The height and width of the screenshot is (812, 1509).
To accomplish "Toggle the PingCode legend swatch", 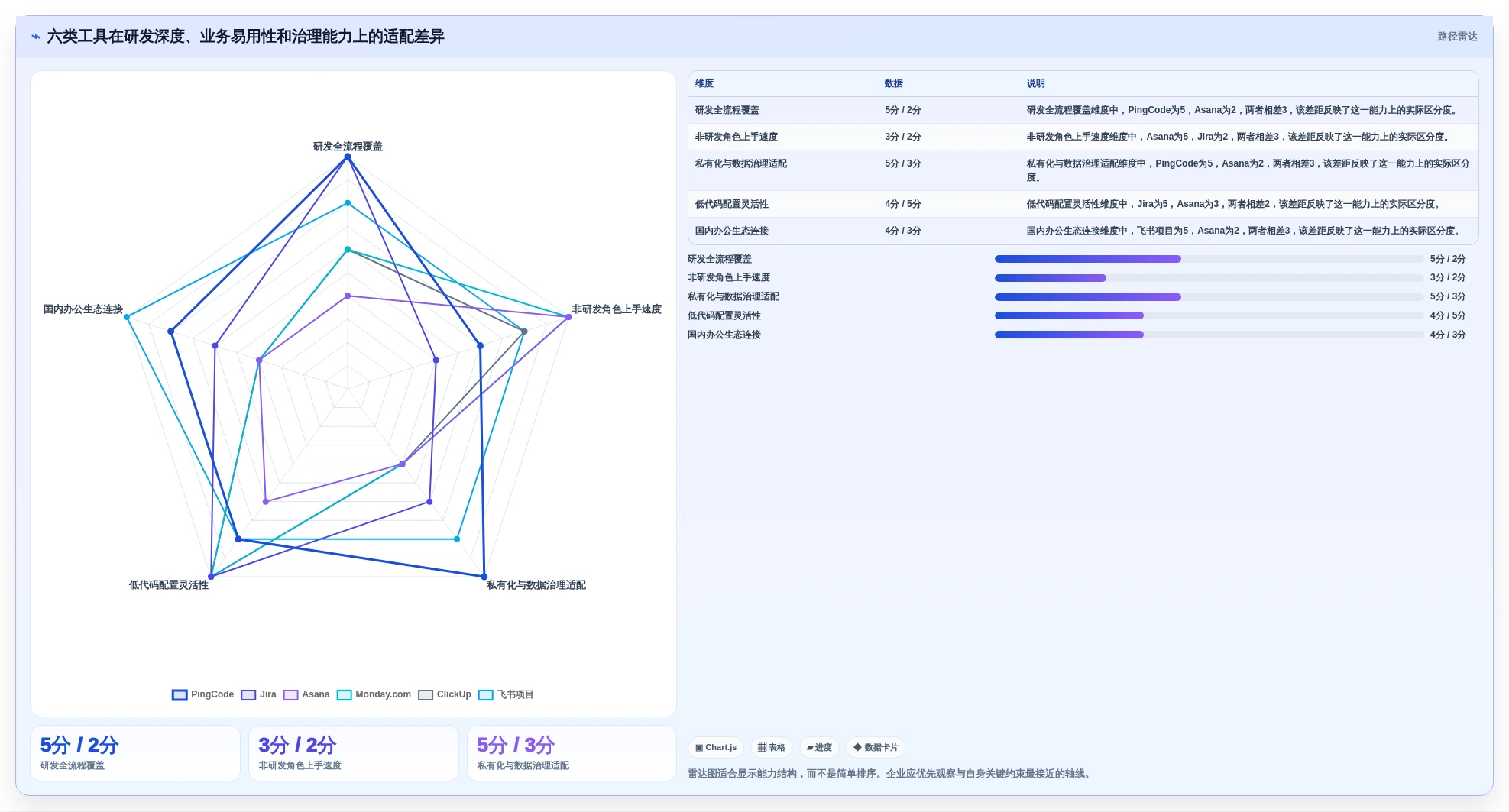I will [180, 695].
